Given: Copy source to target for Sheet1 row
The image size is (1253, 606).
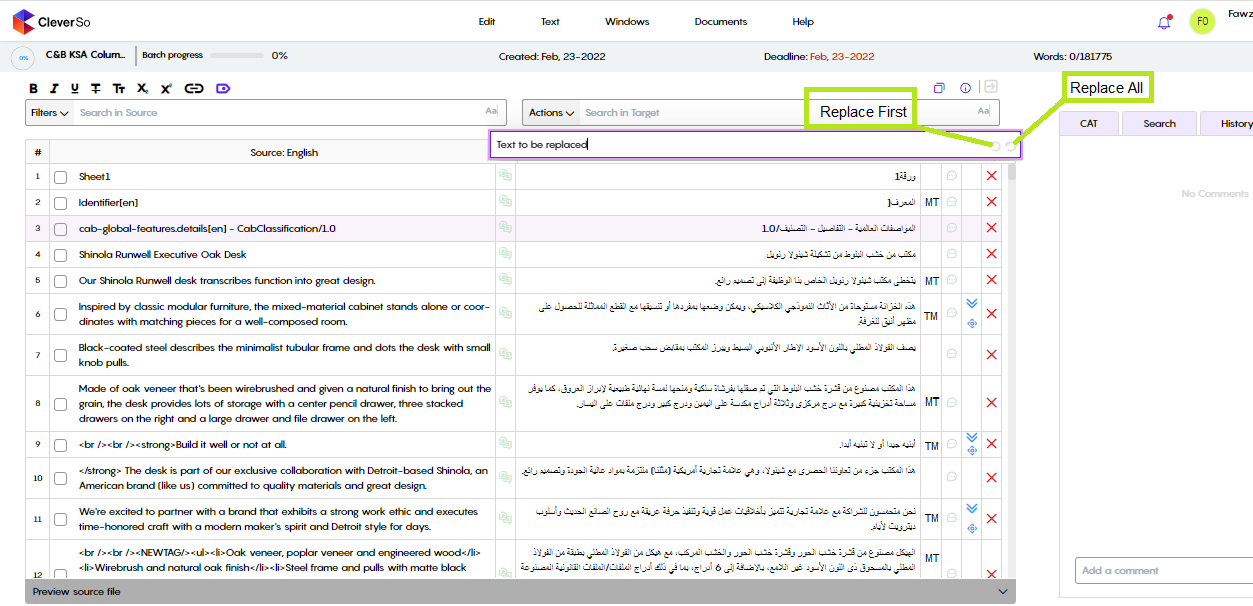Looking at the screenshot, I should tap(505, 176).
